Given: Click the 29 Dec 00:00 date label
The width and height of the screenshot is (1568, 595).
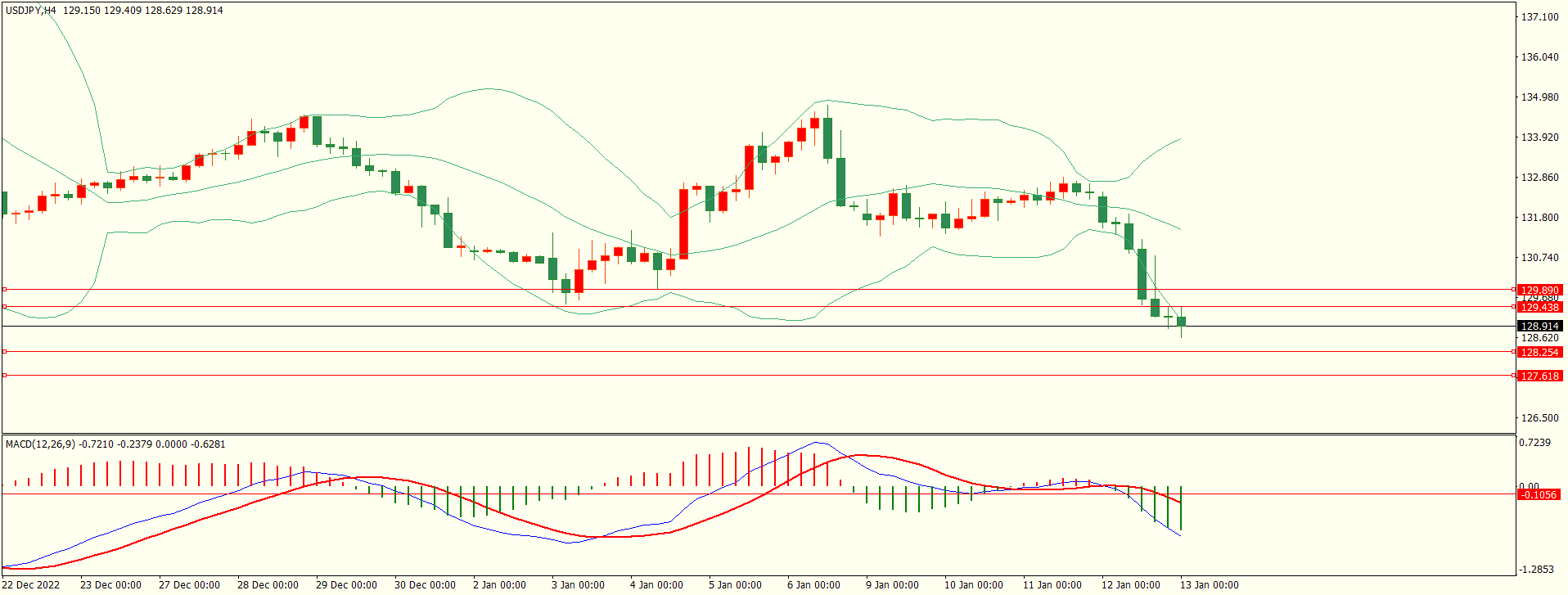Looking at the screenshot, I should 346,585.
